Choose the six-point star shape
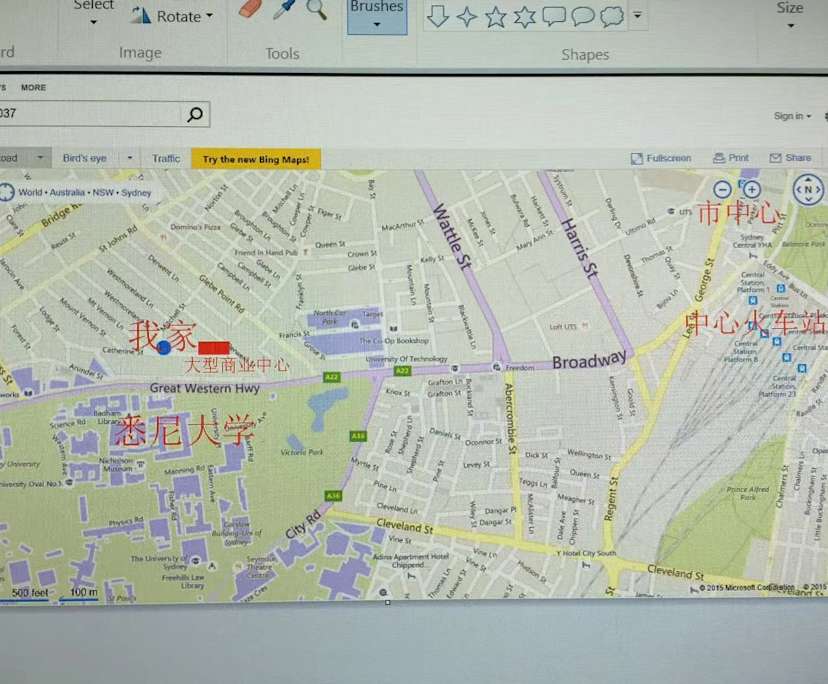 [524, 17]
